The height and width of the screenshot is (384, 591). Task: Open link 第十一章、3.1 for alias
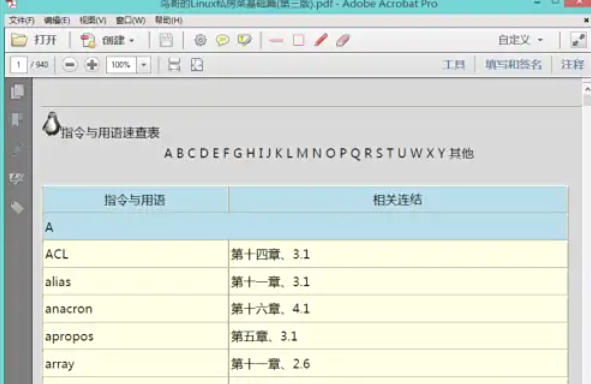pyautogui.click(x=270, y=281)
